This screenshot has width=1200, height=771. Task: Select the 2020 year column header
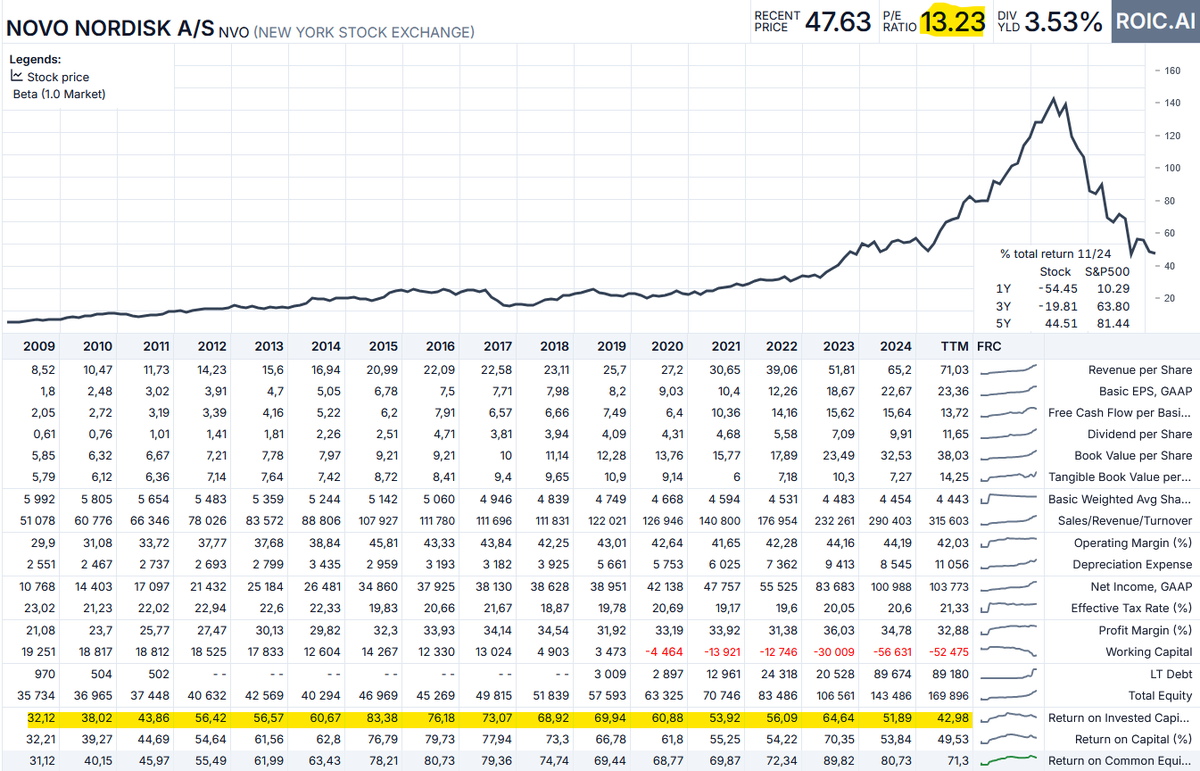(x=667, y=346)
